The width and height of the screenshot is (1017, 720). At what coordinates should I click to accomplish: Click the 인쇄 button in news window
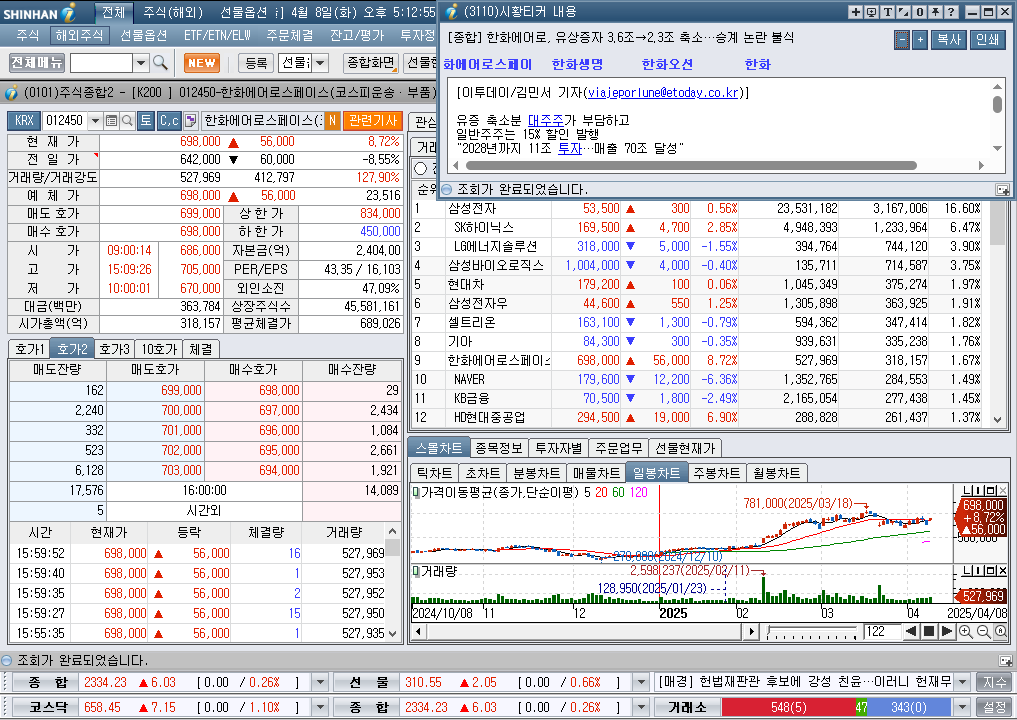(x=988, y=40)
